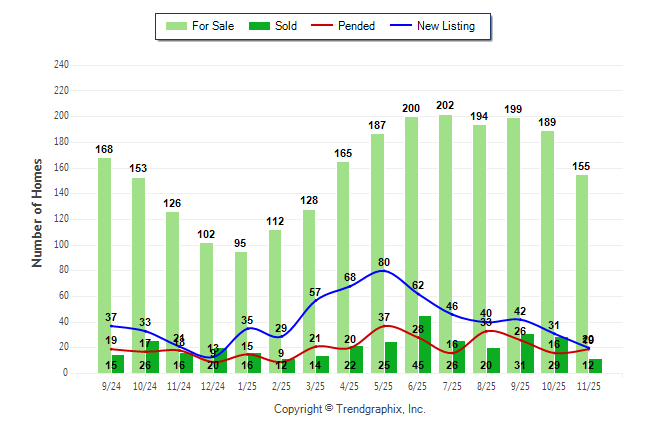Click the red Pended legend line marker
This screenshot has width=646, height=434.
(322, 26)
